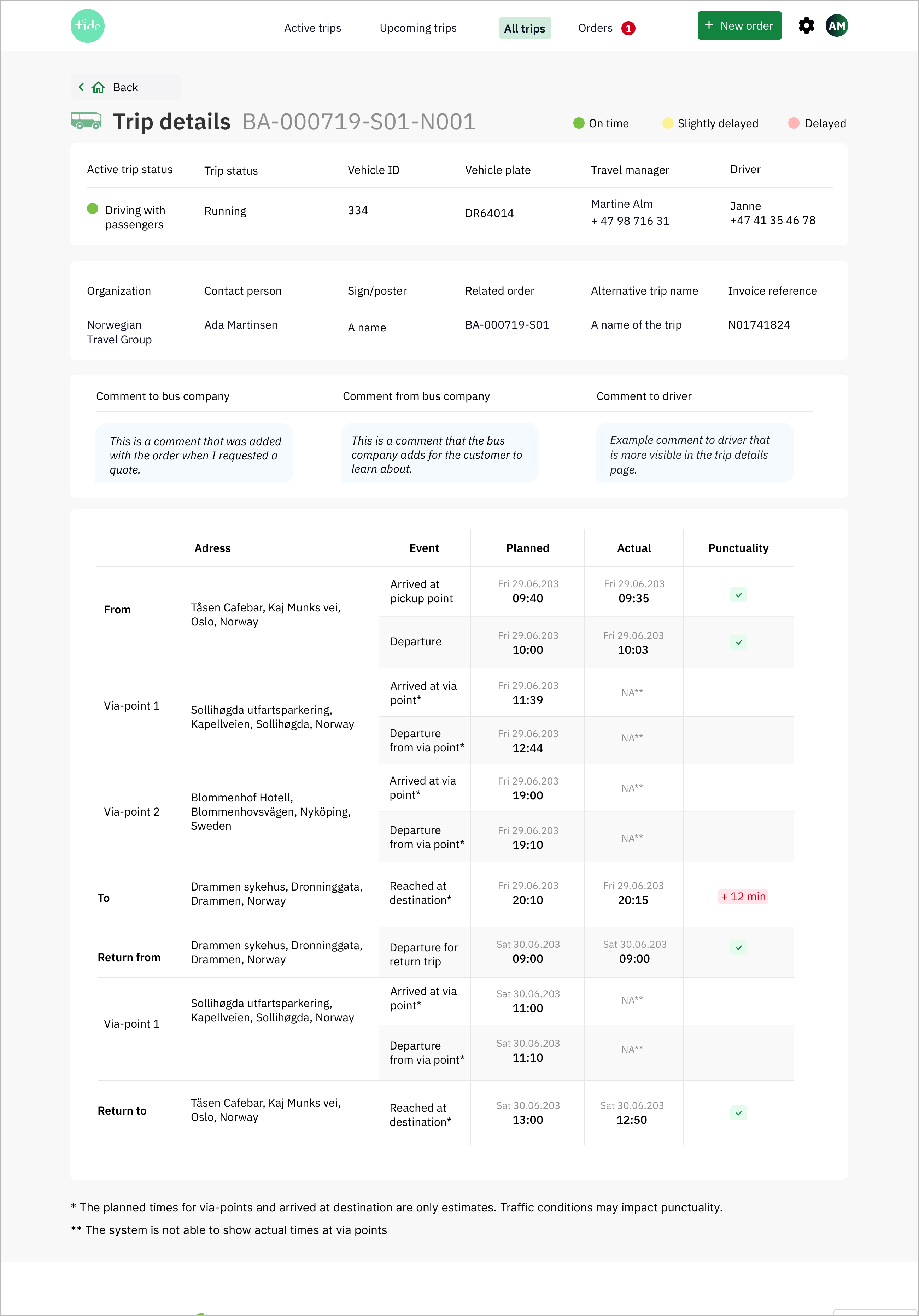Click planned time 19:10
The image size is (919, 1316).
tap(527, 845)
